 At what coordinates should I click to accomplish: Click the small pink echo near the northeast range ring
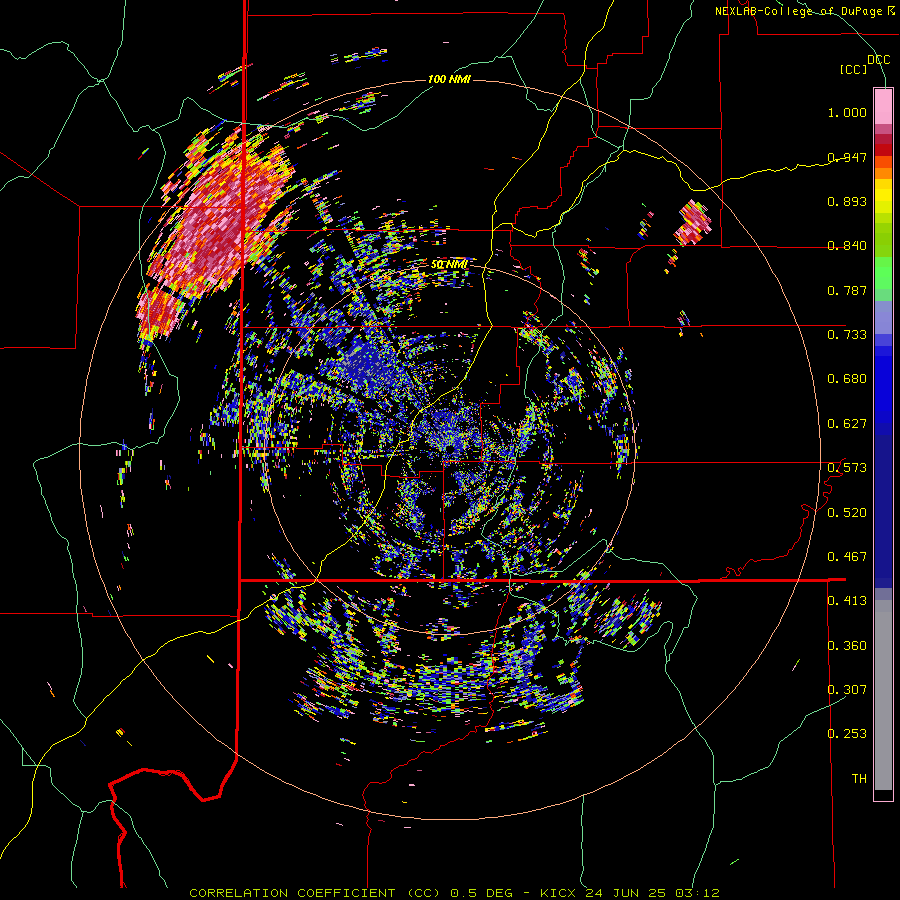click(693, 223)
